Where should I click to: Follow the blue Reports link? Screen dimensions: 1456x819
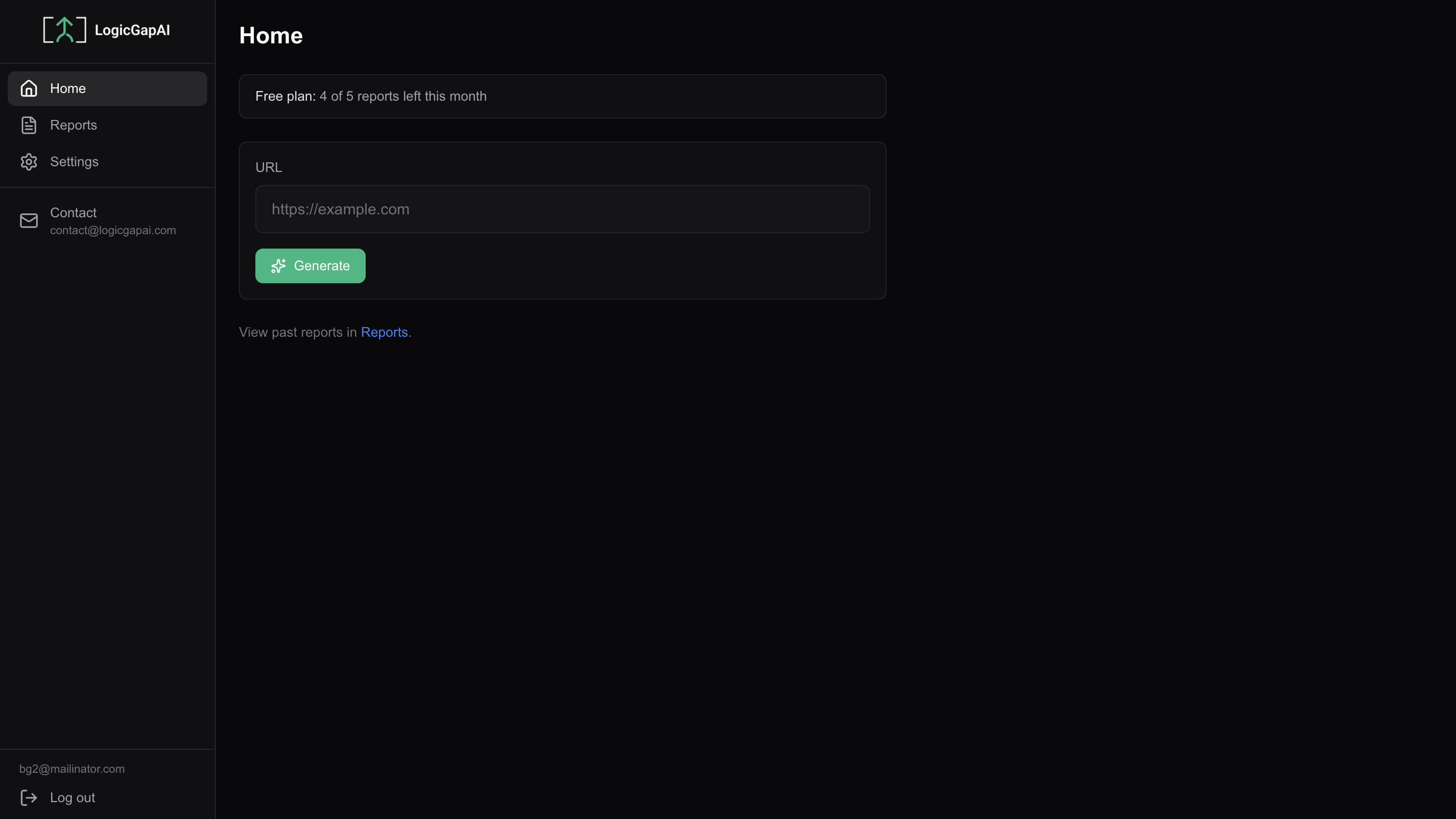(384, 332)
